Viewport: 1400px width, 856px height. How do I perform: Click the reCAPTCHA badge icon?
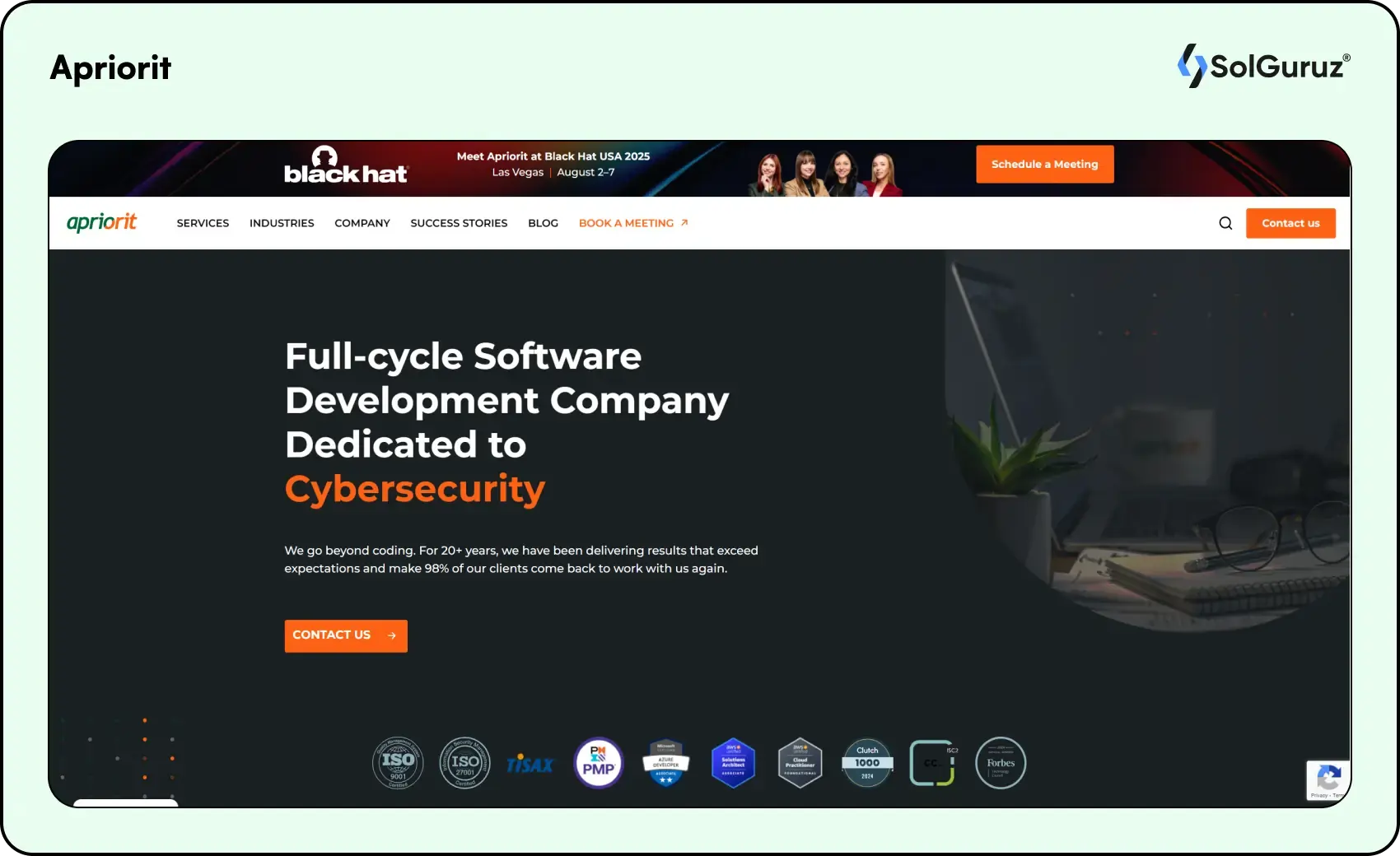(1328, 779)
